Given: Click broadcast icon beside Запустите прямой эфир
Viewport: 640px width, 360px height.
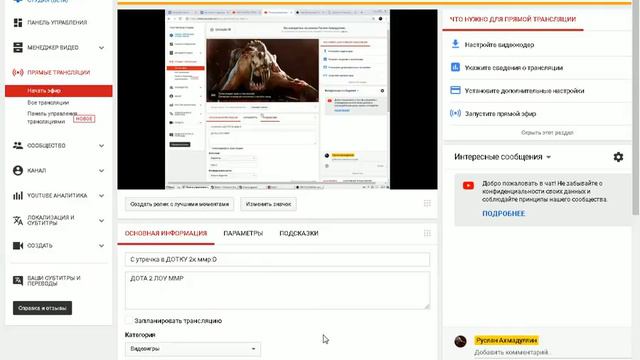Looking at the screenshot, I should coord(456,113).
